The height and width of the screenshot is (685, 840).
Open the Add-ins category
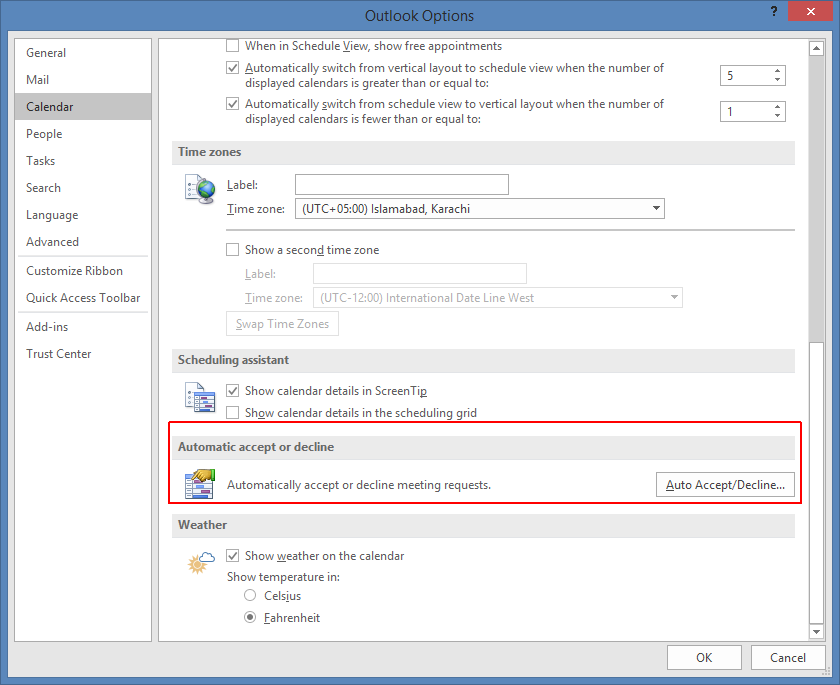click(83, 326)
